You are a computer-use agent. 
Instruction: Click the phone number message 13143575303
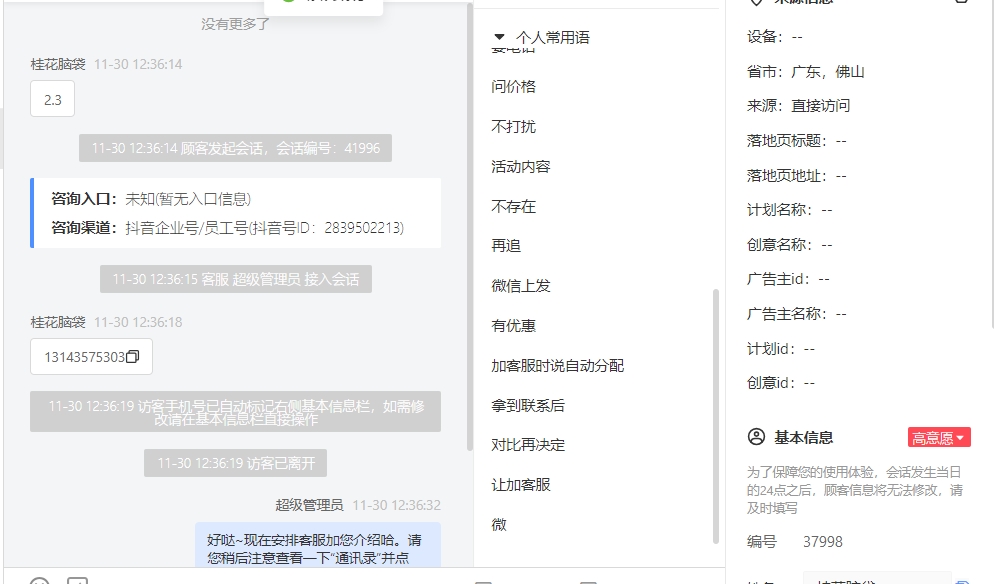[x=91, y=357]
